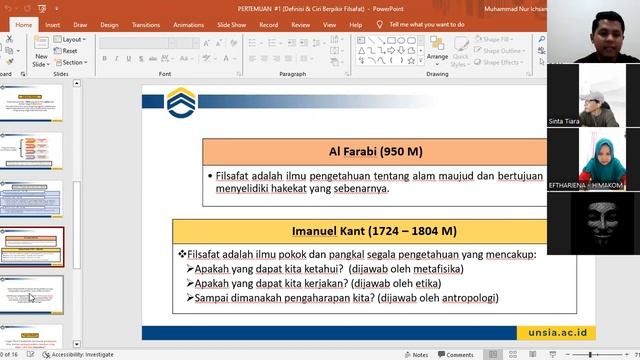This screenshot has width=640, height=360.
Task: Click Decrease Font Size icon
Action: coord(219,43)
